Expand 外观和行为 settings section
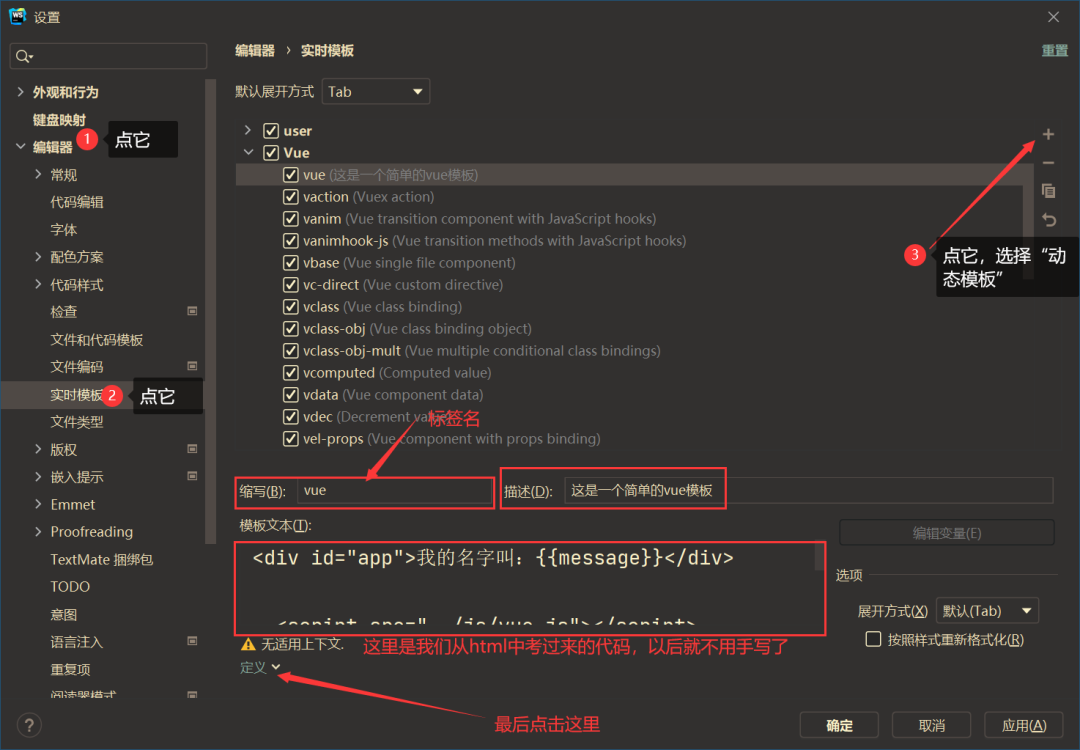 coord(20,92)
